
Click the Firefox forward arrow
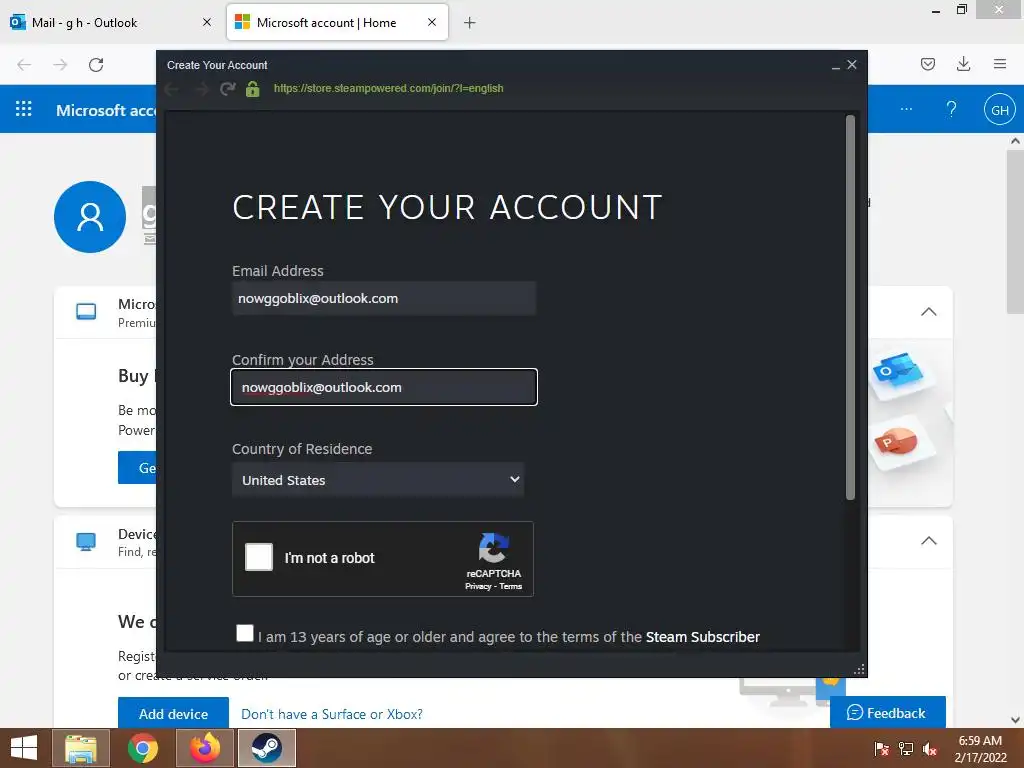[x=60, y=65]
